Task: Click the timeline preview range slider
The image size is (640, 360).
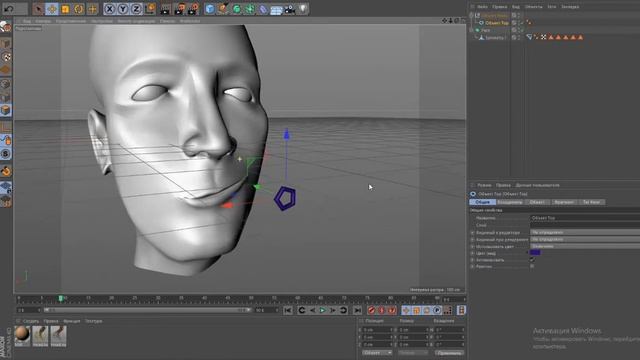Action: point(147,310)
